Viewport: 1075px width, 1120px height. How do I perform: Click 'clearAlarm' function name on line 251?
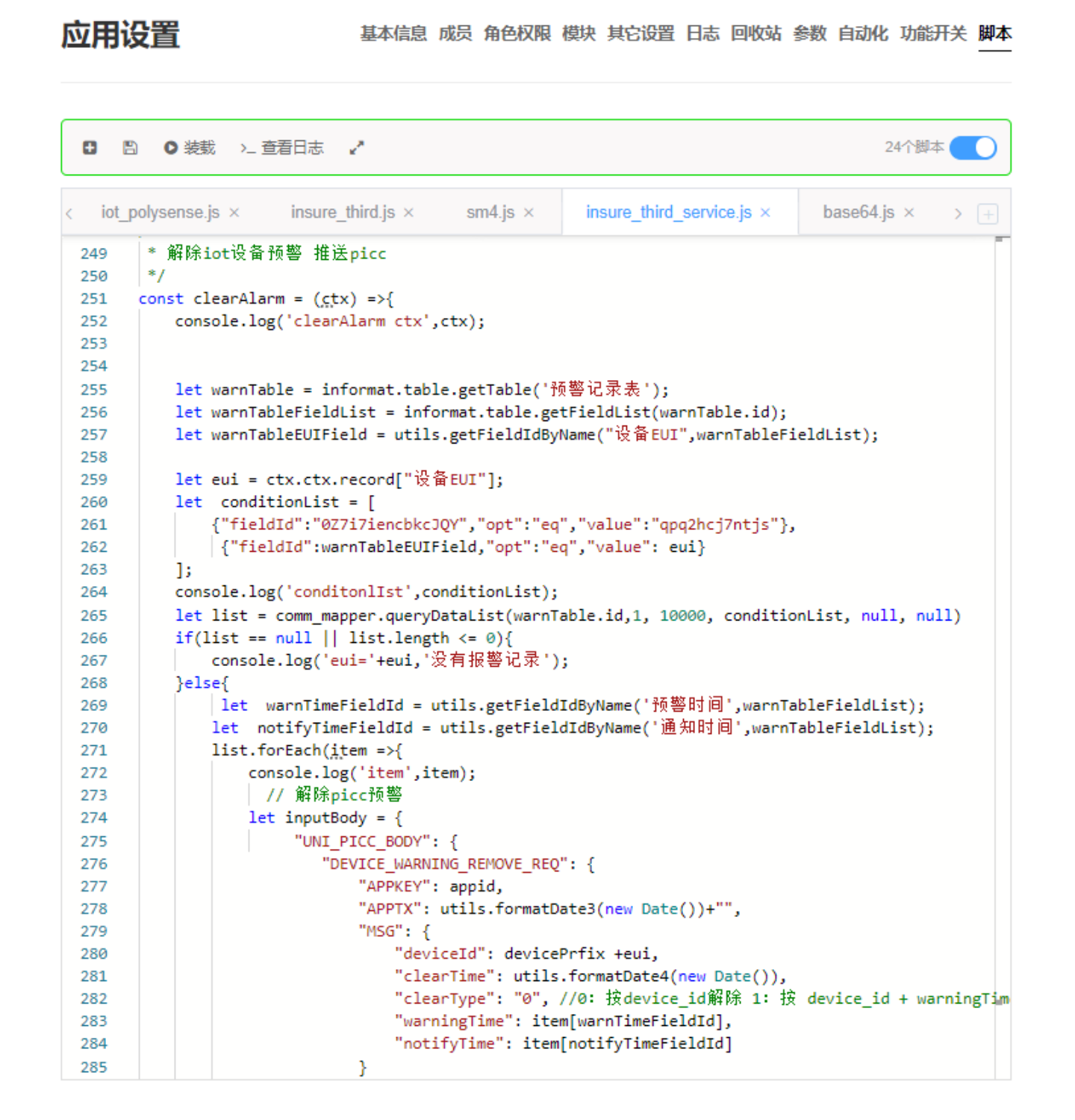pyautogui.click(x=239, y=299)
